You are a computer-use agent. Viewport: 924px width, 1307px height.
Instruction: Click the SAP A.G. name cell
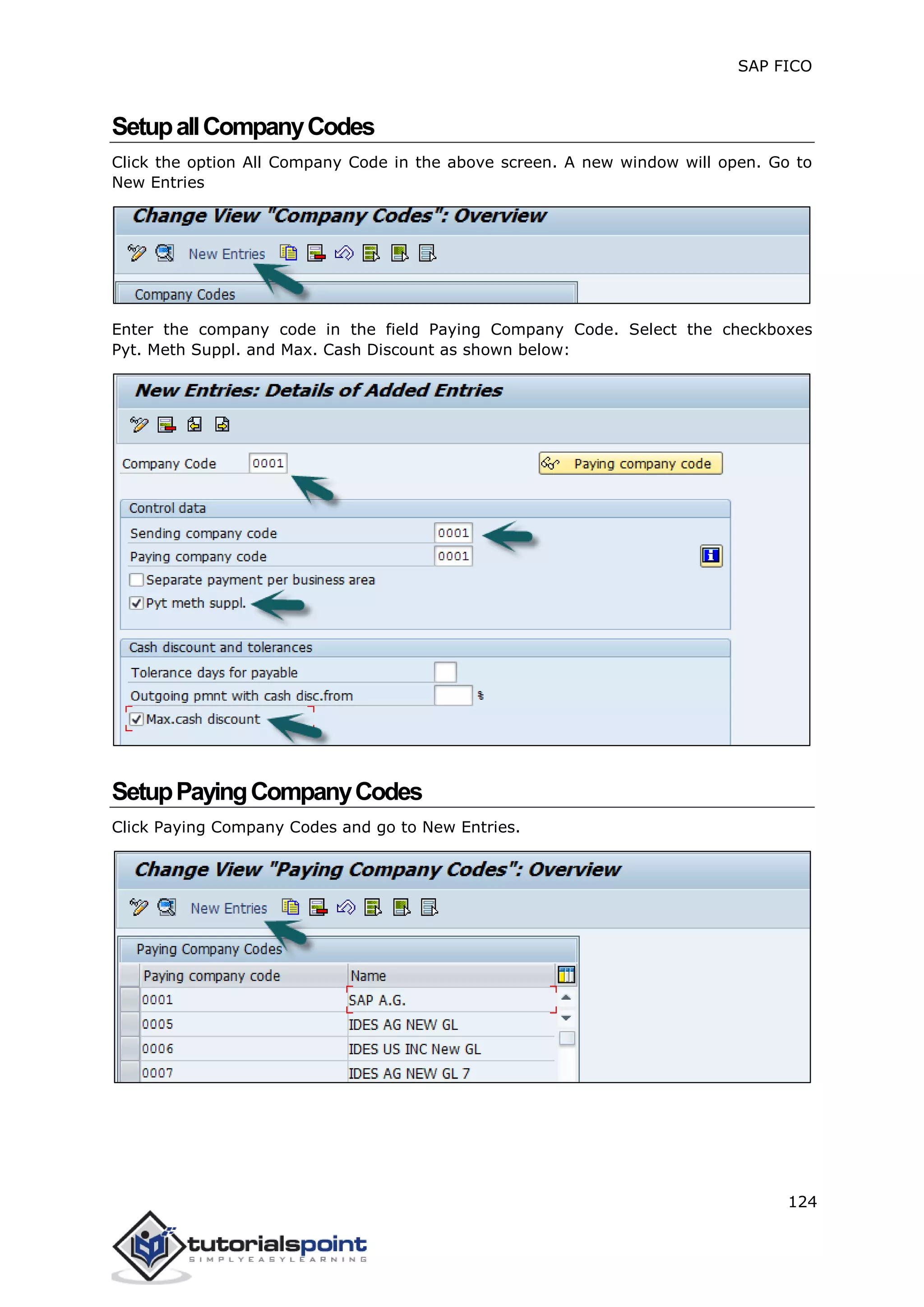coord(451,1000)
